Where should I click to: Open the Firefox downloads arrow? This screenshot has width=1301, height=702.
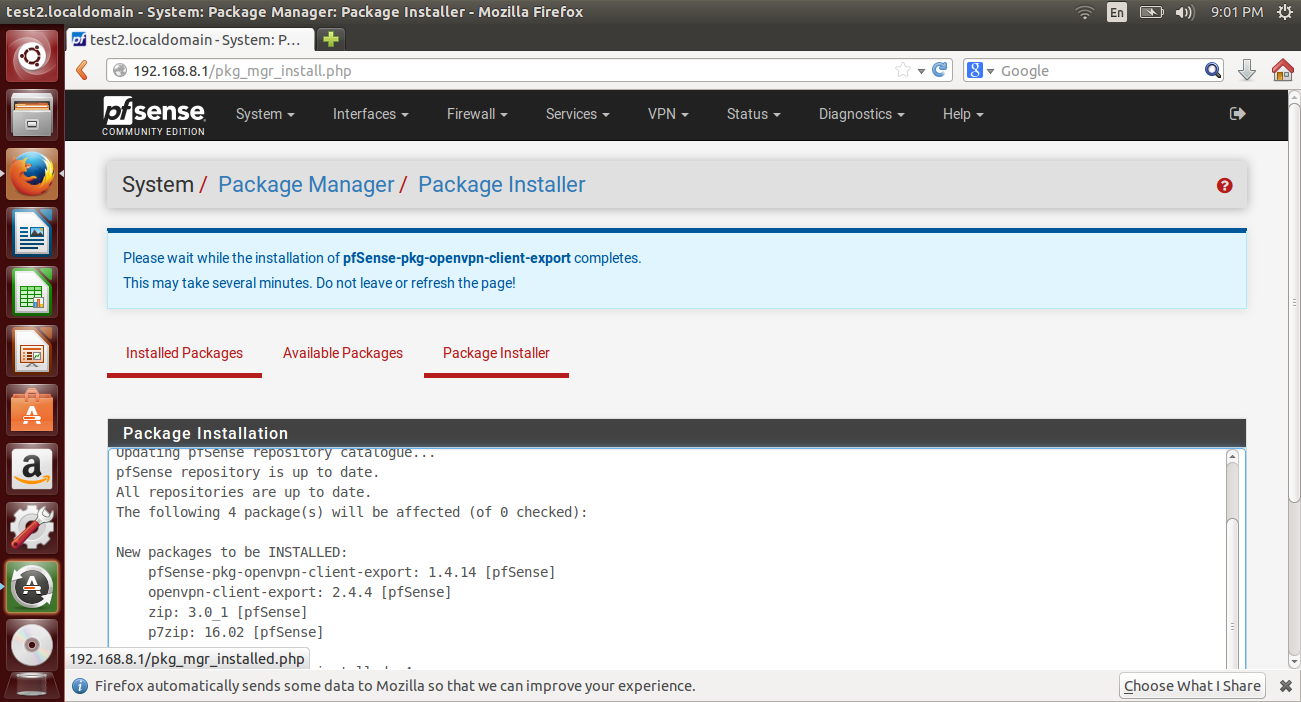(x=1247, y=70)
